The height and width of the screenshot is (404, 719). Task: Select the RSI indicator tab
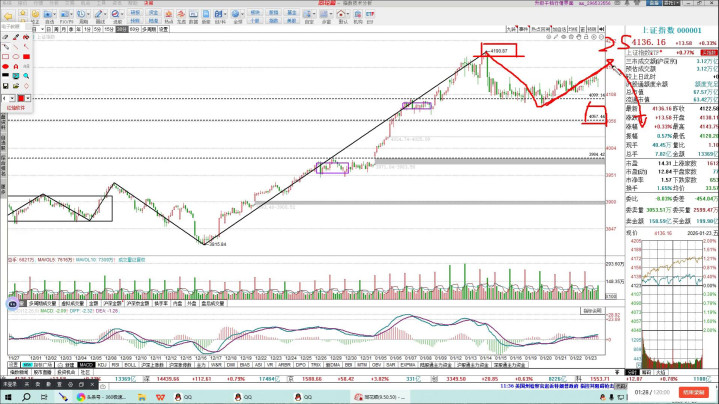click(x=116, y=365)
